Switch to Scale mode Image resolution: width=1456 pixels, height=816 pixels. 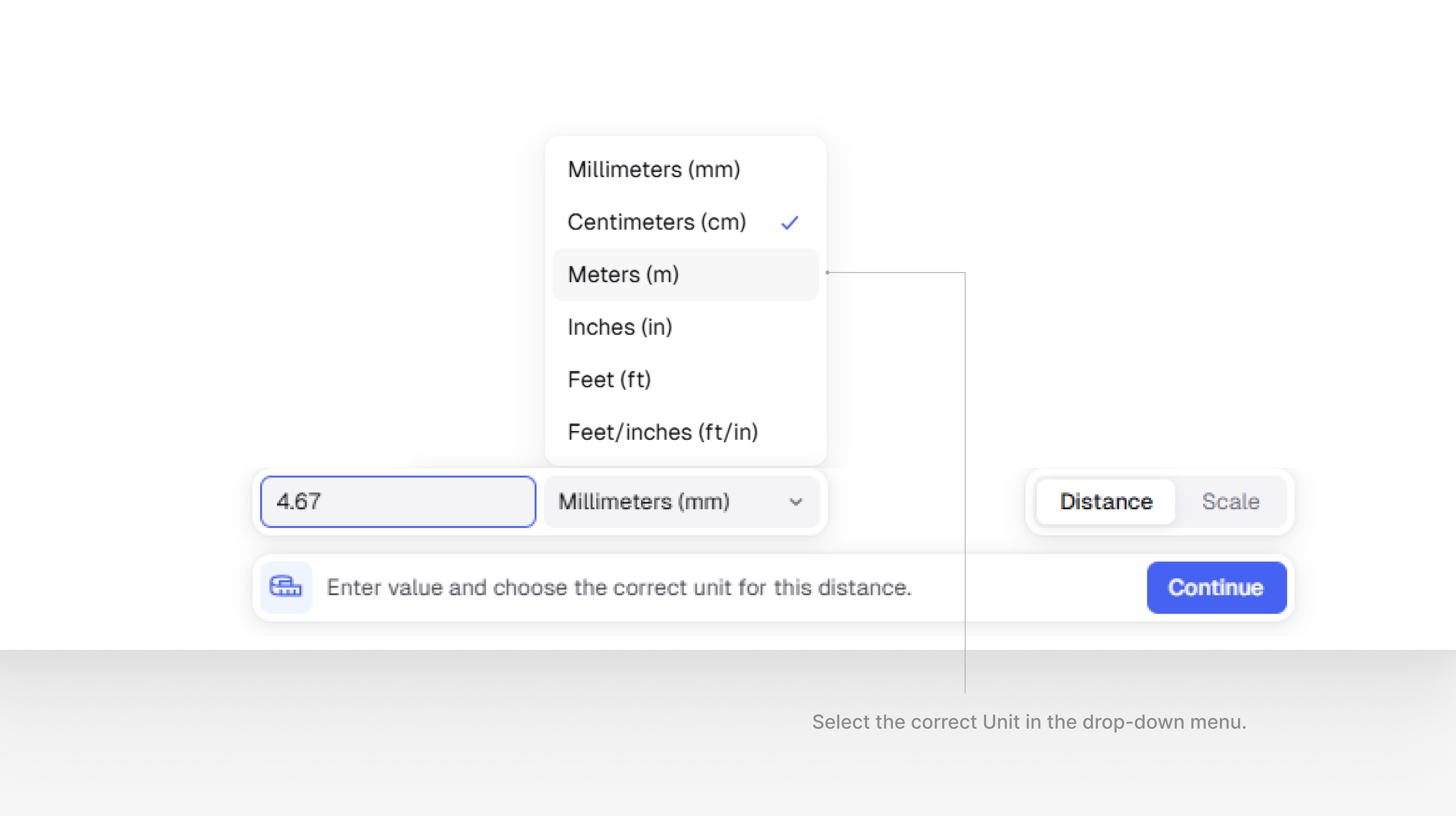tap(1230, 502)
